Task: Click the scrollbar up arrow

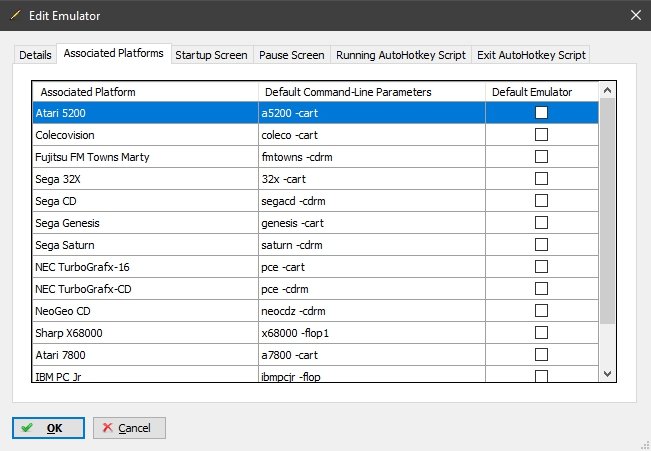Action: pyautogui.click(x=607, y=90)
